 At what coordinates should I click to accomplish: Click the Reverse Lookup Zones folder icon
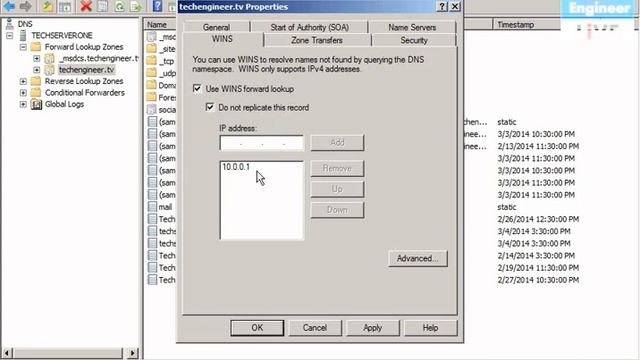pyautogui.click(x=36, y=81)
